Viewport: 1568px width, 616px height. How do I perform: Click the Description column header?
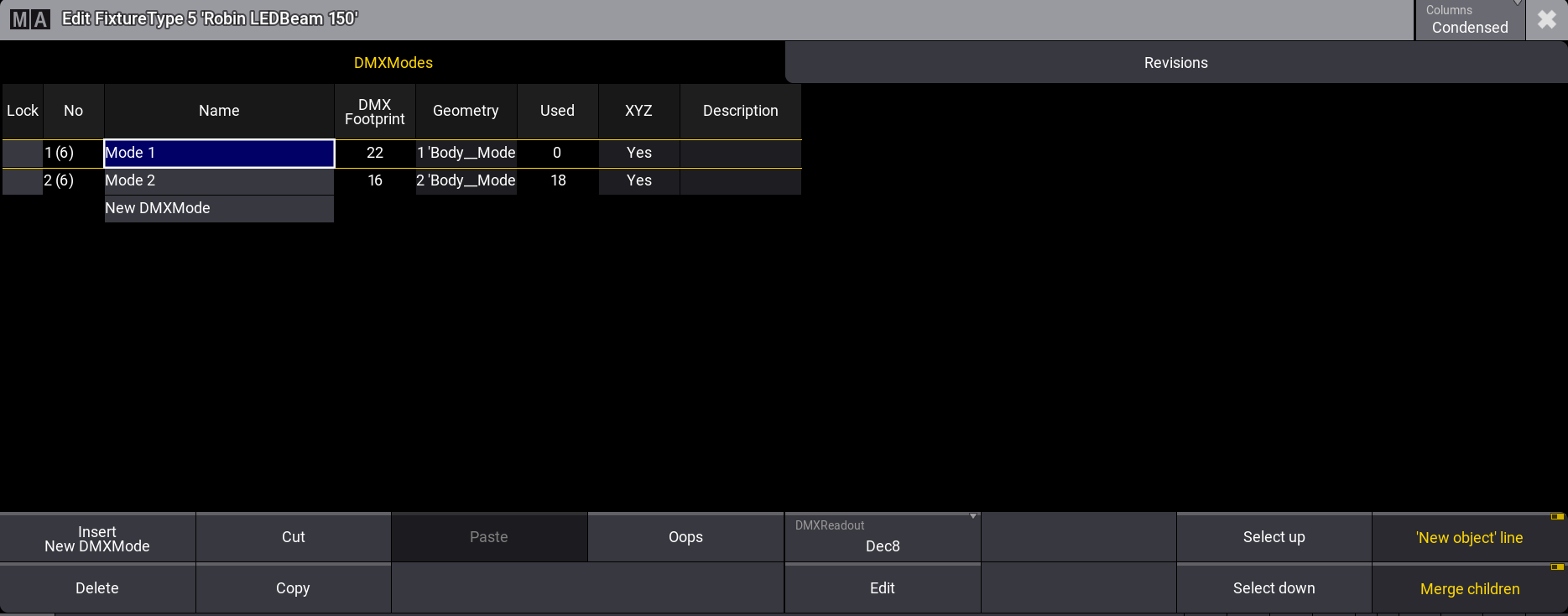pyautogui.click(x=741, y=111)
